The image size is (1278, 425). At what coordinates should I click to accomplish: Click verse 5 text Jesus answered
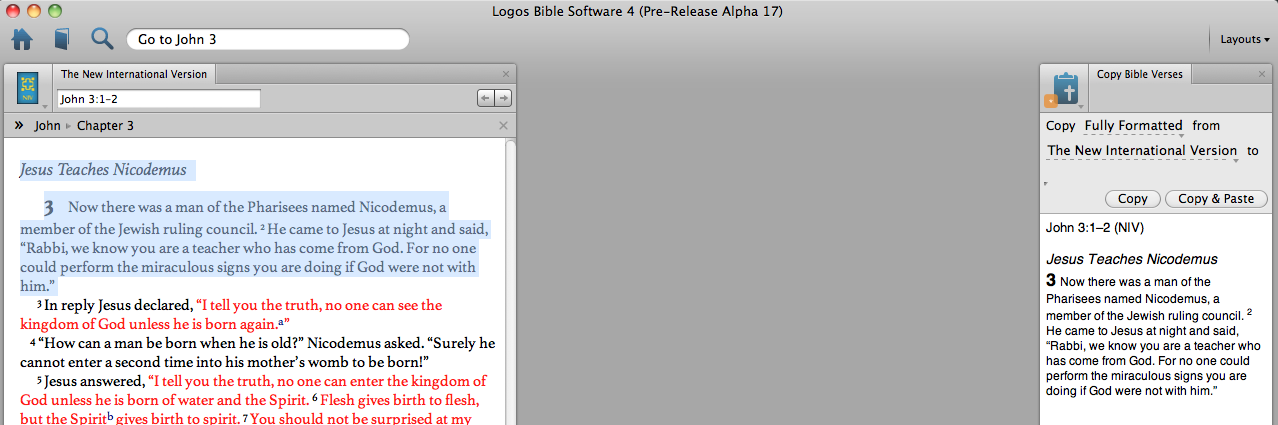(95, 381)
